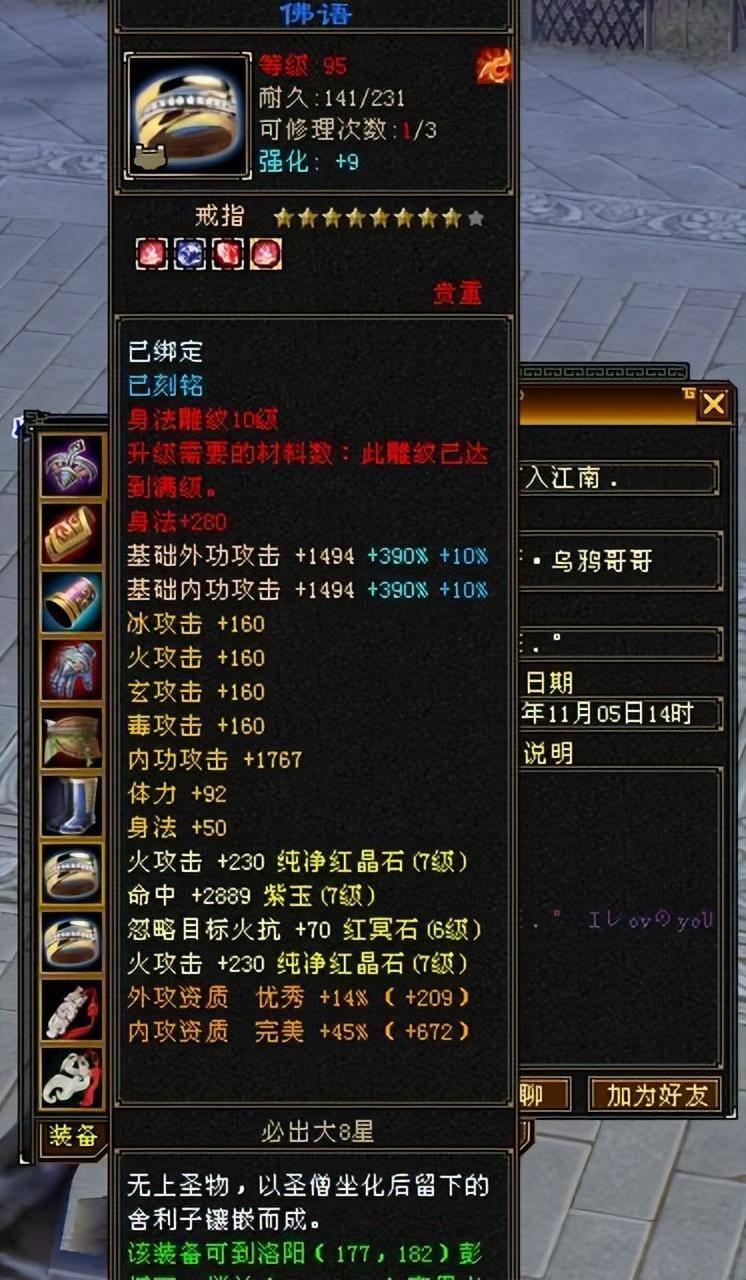746x1280 pixels.
Task: Select the highlighted first ring slot
Action: pos(72,874)
